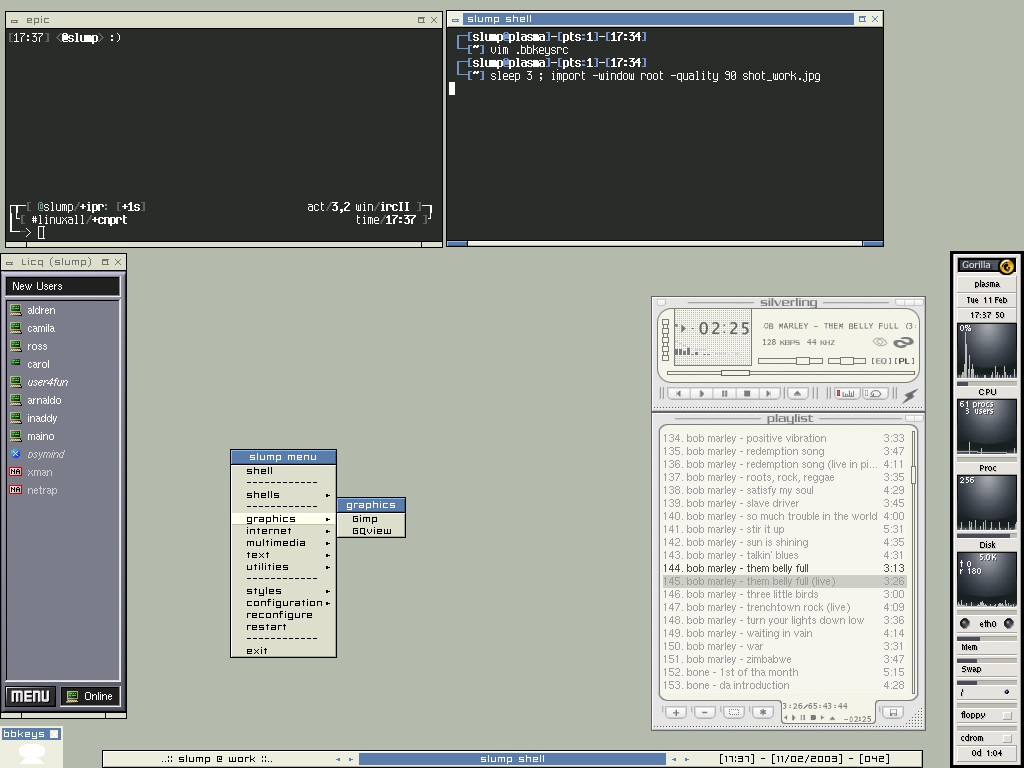Stop playback with the square stop button
The image size is (1024, 768).
pos(746,394)
